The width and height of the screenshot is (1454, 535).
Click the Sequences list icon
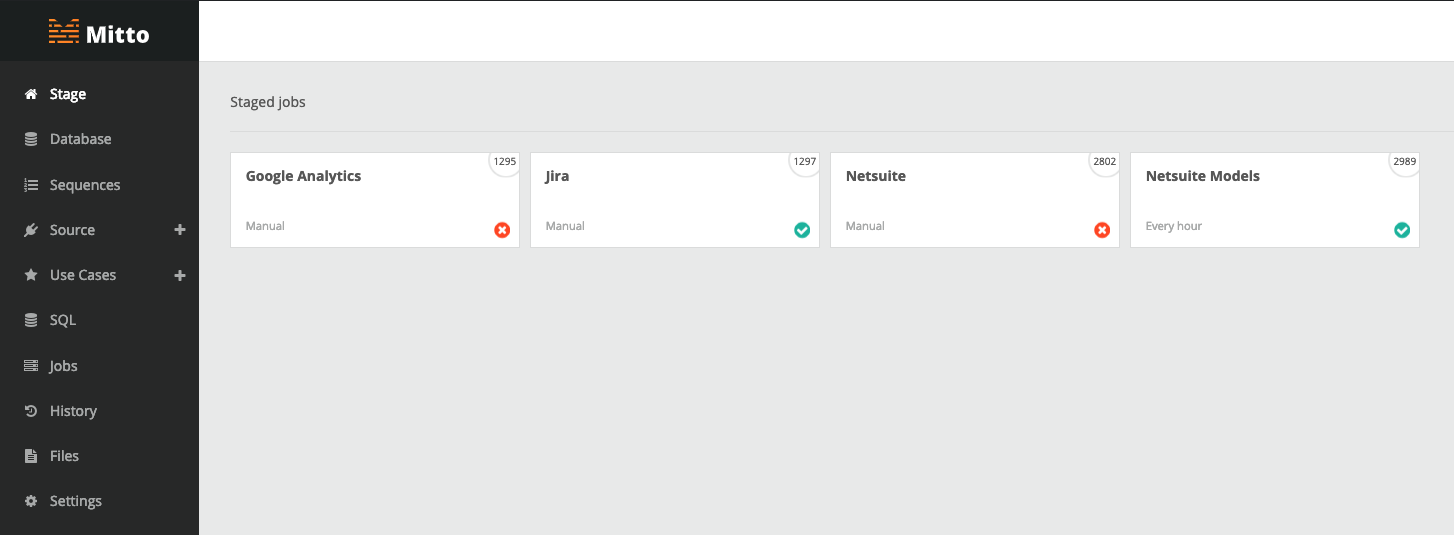31,185
